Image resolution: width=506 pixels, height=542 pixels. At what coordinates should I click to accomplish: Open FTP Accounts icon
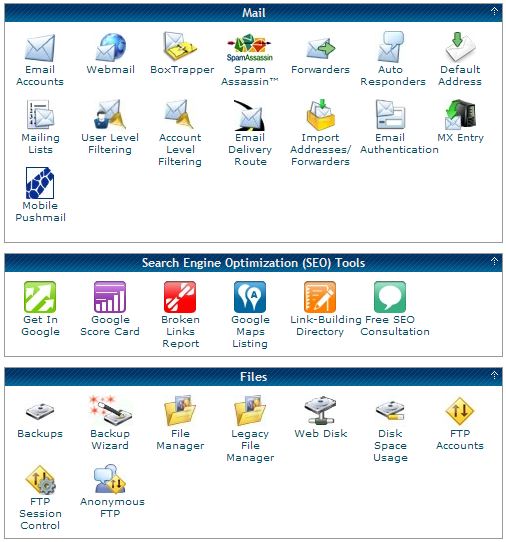click(x=460, y=411)
